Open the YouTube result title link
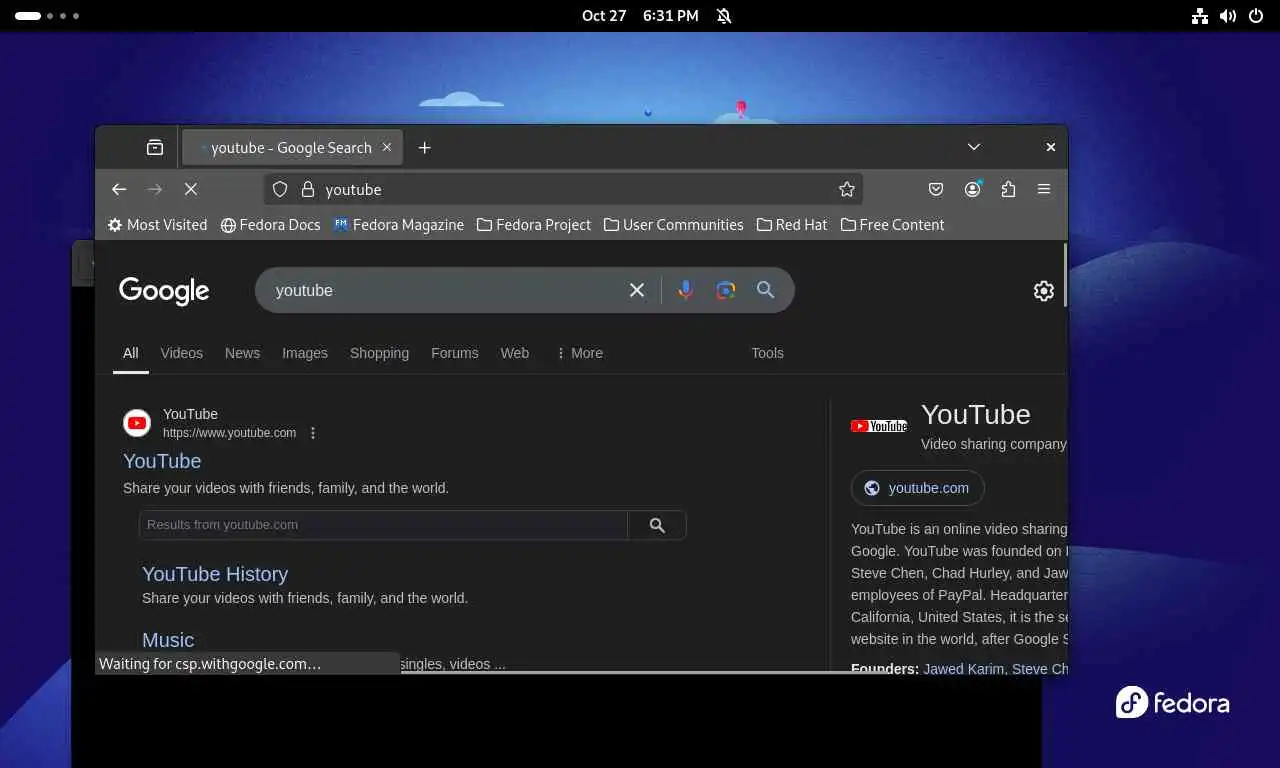This screenshot has width=1280, height=768. (162, 461)
